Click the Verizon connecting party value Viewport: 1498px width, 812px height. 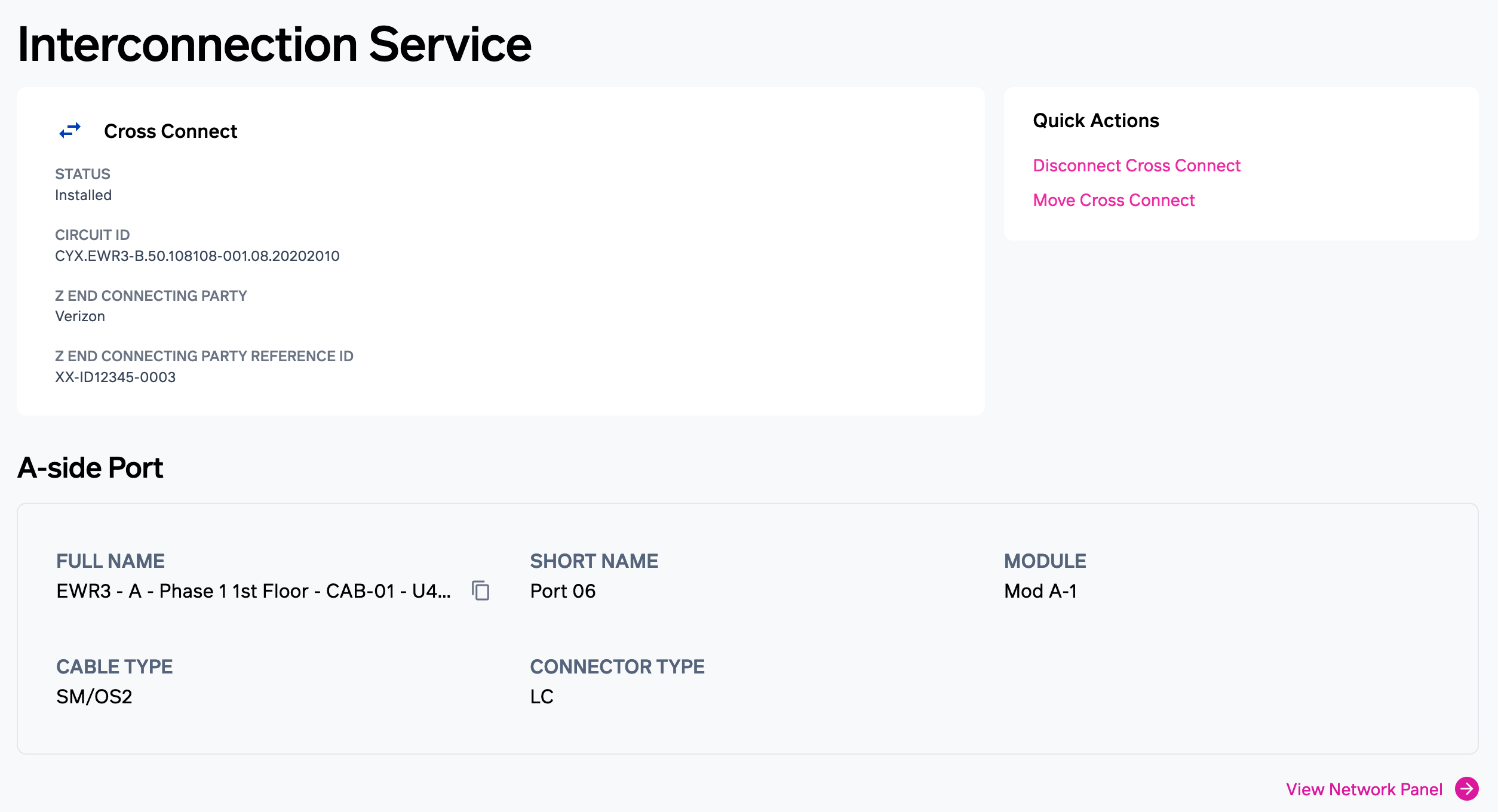point(80,316)
